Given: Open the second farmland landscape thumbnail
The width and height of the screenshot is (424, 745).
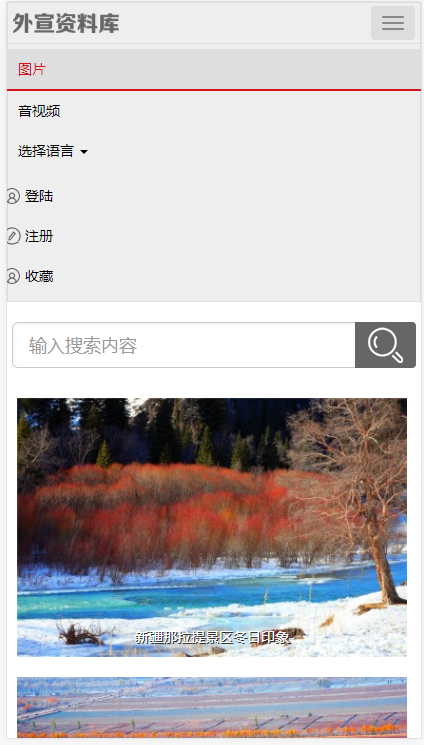Looking at the screenshot, I should click(212, 707).
